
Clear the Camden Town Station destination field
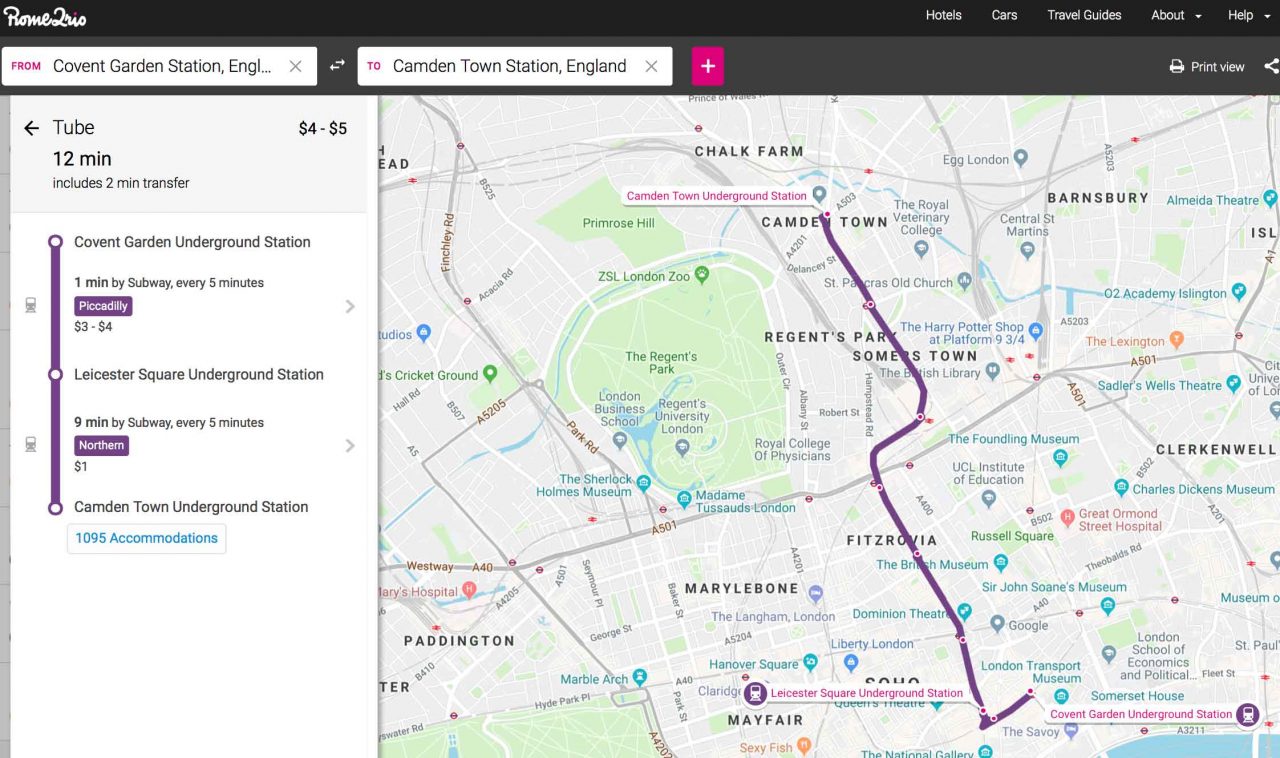(651, 66)
